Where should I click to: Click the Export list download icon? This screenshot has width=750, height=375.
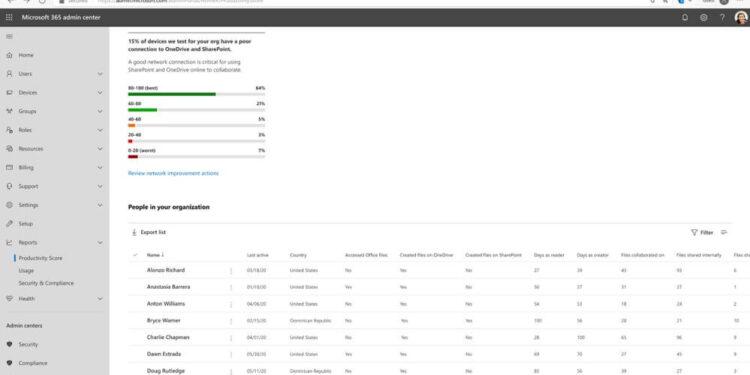134,232
